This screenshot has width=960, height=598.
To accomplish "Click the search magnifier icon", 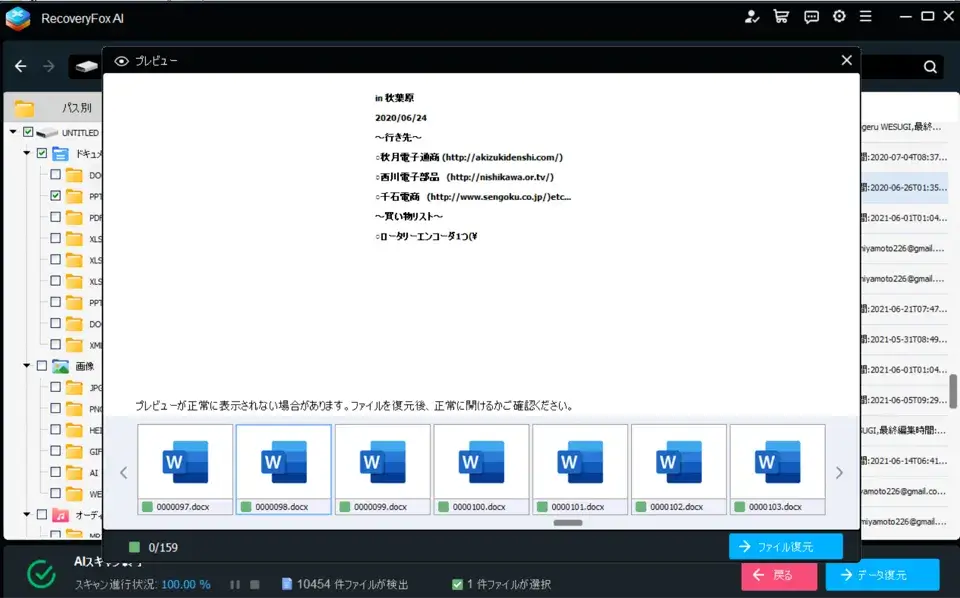I will pos(930,67).
